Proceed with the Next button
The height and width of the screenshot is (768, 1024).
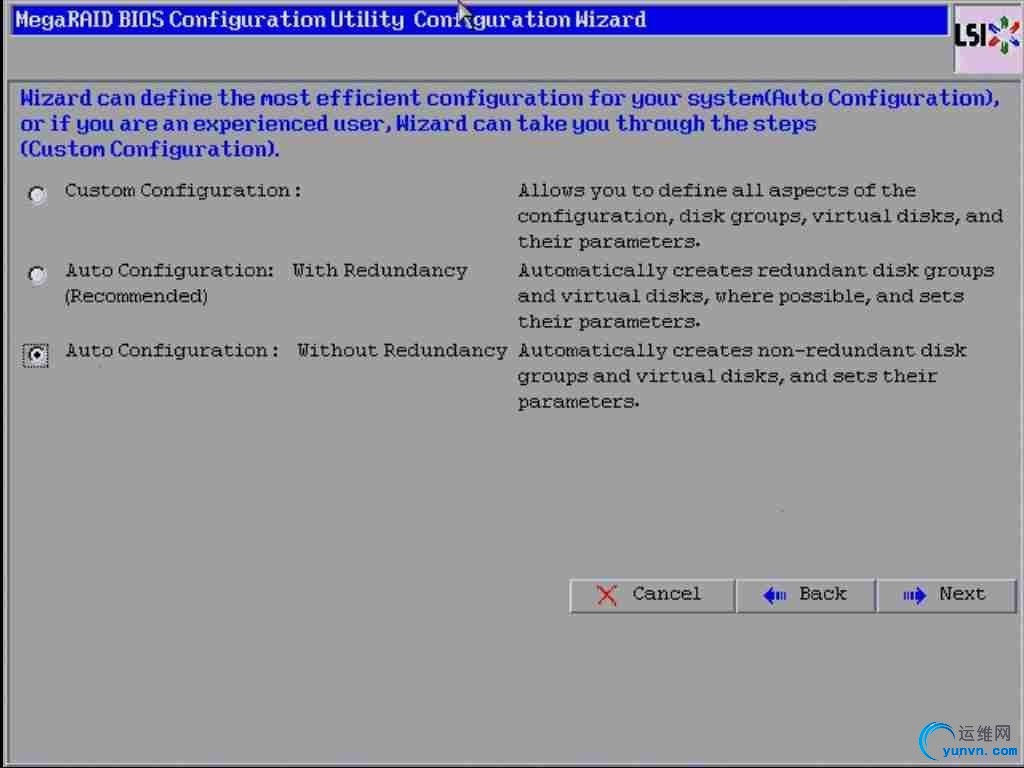(x=947, y=596)
